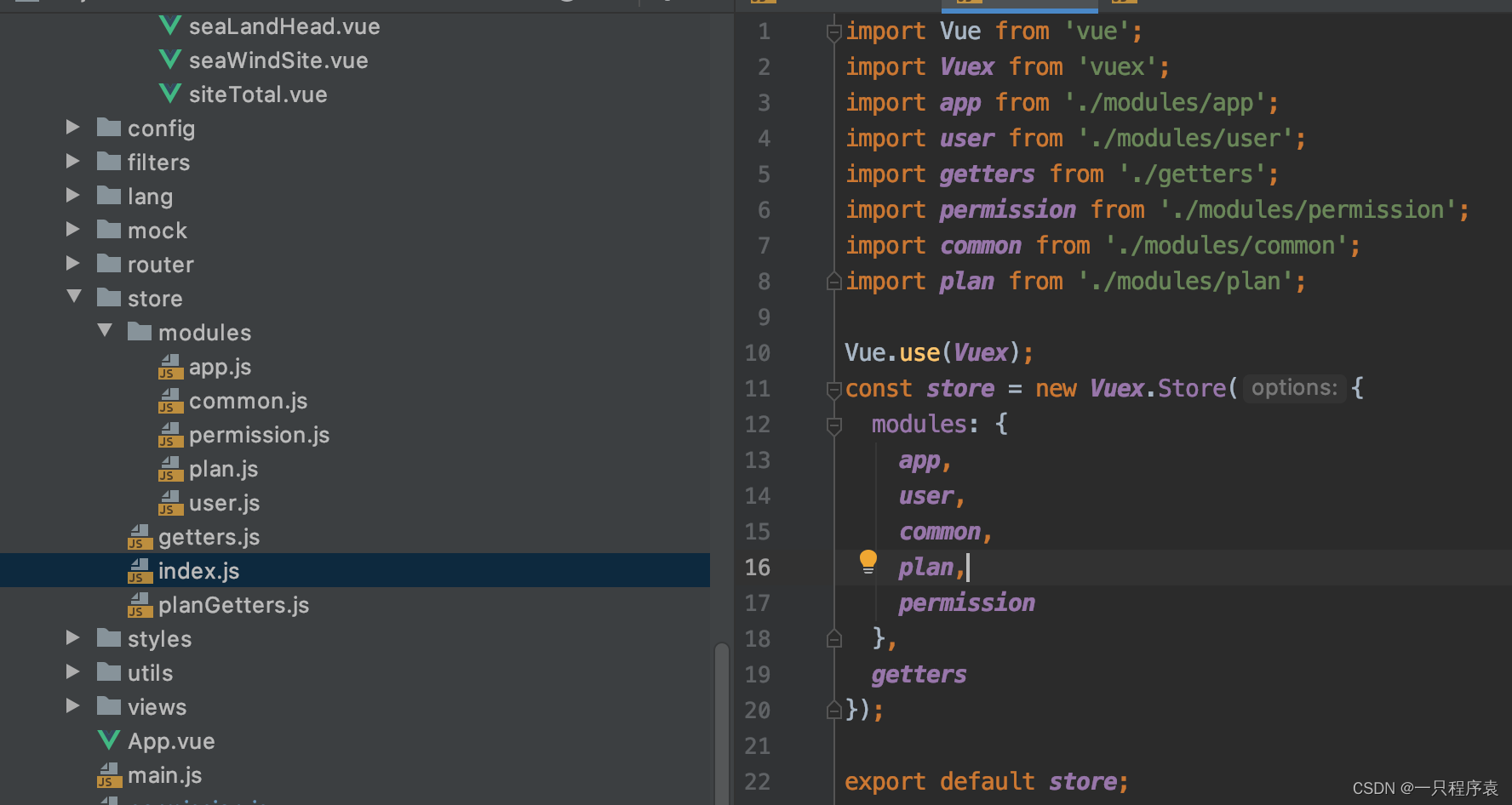
Task: Click 'getters' on line 19
Action: tap(919, 674)
